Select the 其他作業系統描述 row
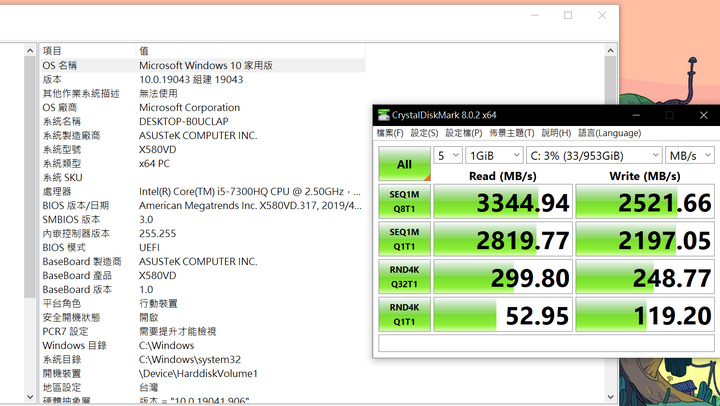 click(202, 93)
